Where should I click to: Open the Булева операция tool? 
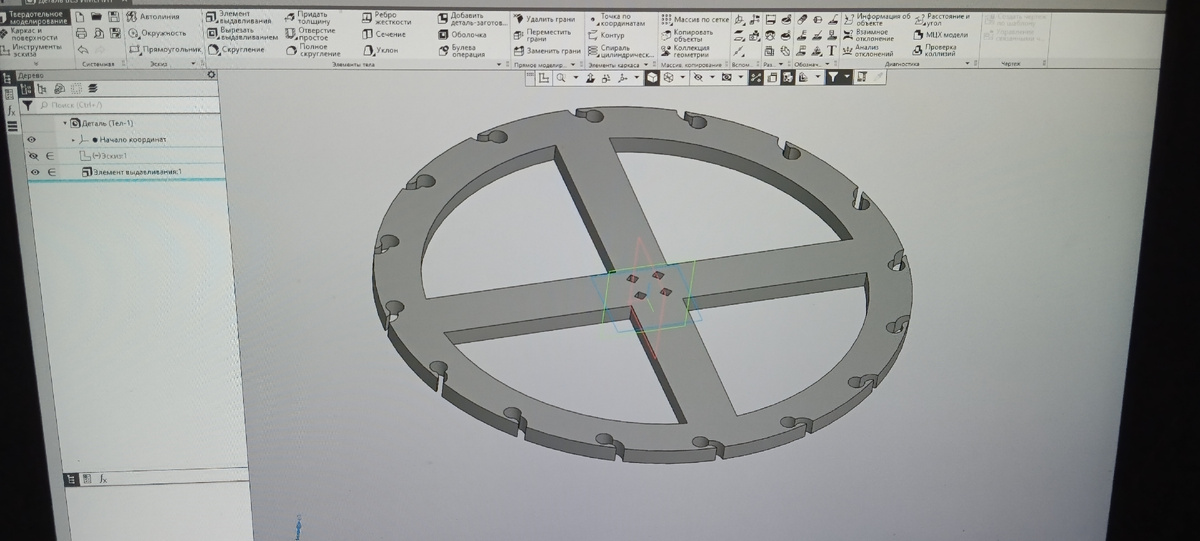[460, 50]
